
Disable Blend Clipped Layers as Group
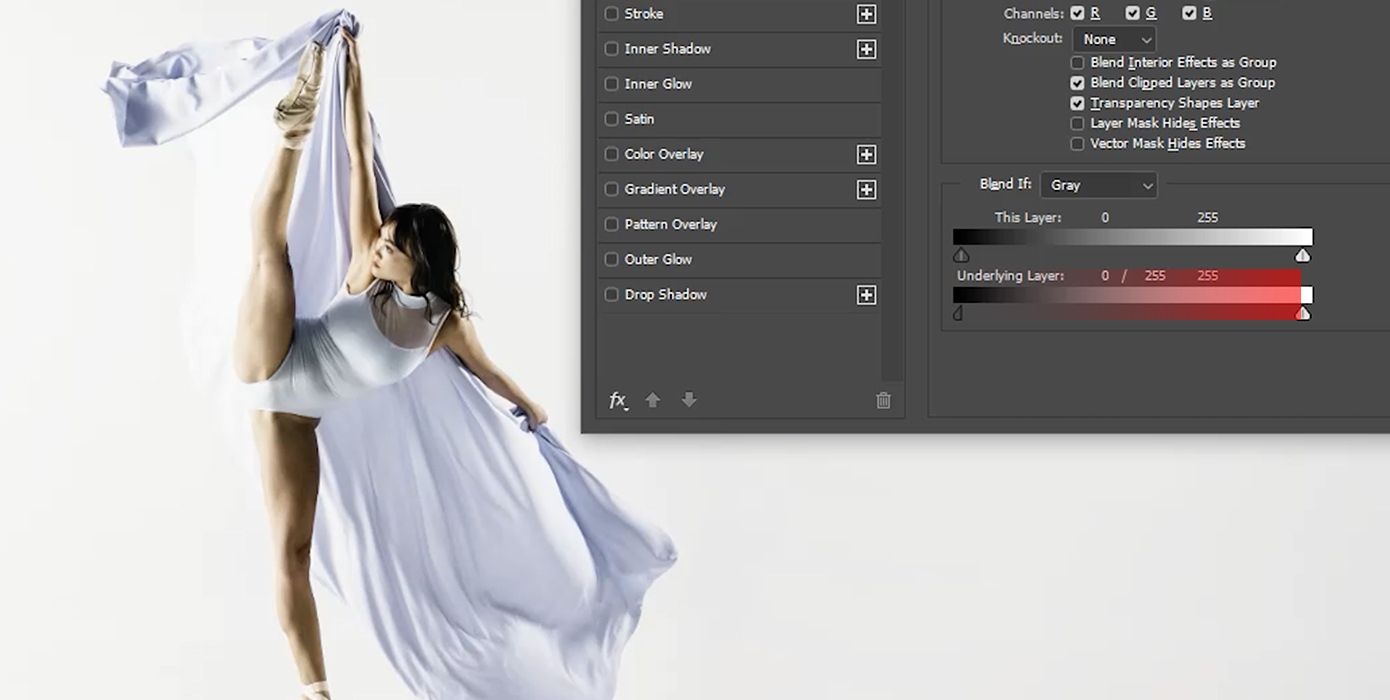(x=1077, y=82)
